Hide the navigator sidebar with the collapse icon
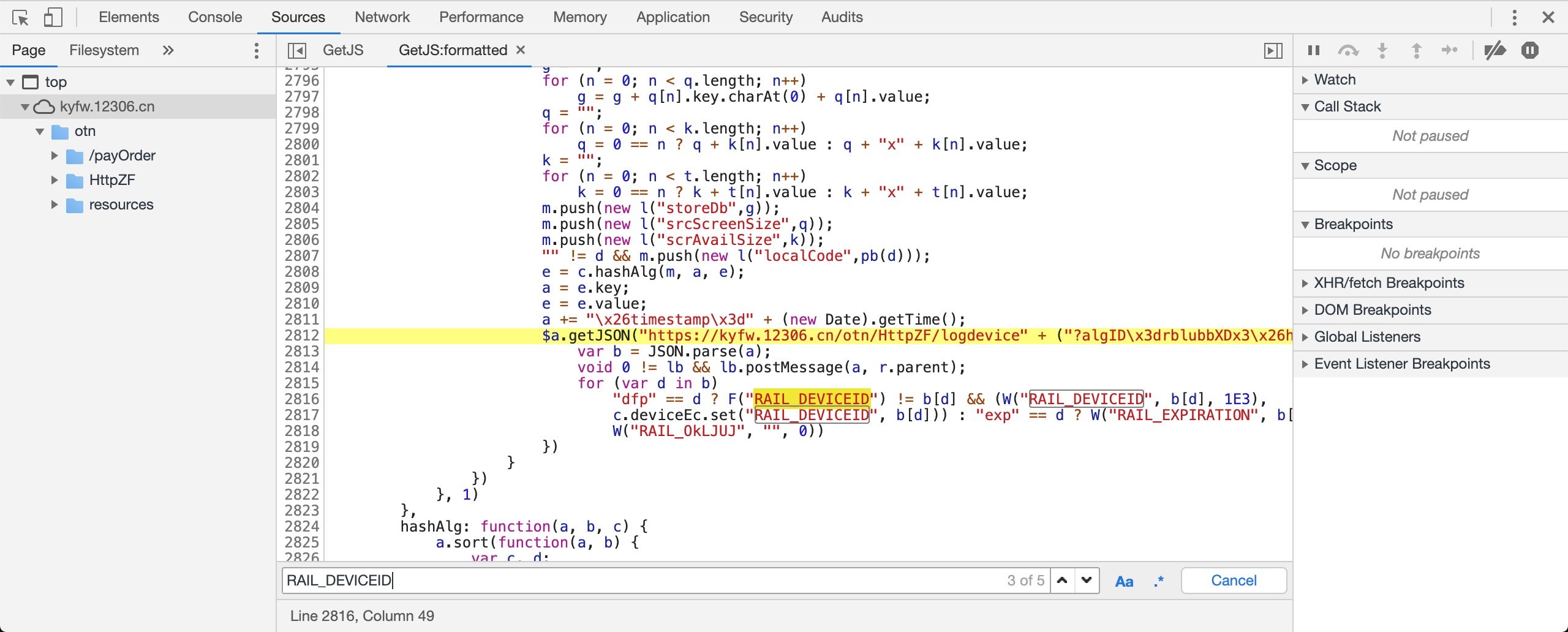Image resolution: width=1568 pixels, height=632 pixels. pos(296,50)
